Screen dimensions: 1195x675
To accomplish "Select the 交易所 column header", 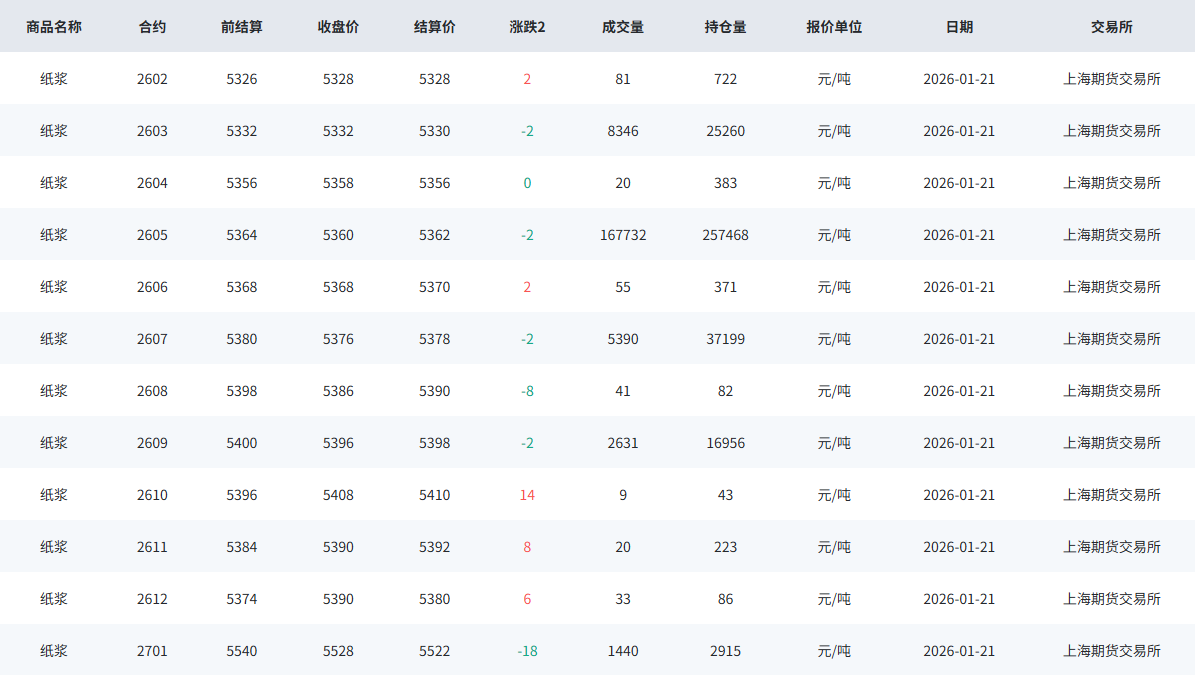I will tap(1111, 27).
